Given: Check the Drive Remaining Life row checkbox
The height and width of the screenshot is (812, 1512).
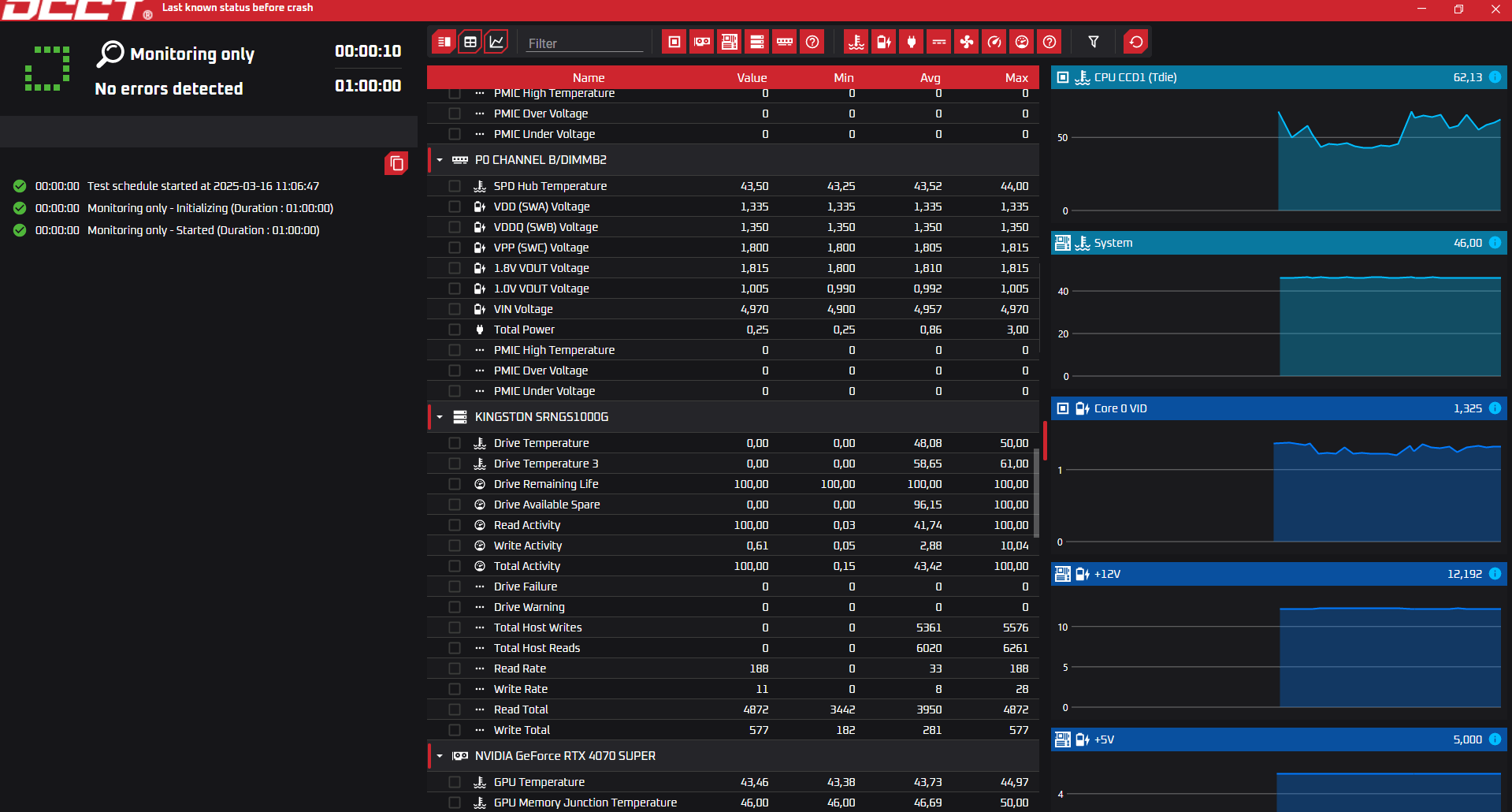Looking at the screenshot, I should click(455, 484).
